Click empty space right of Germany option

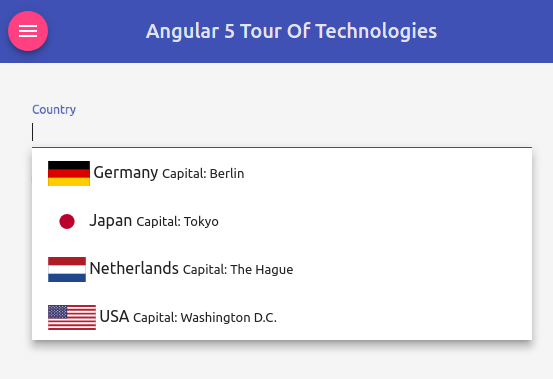click(388, 173)
